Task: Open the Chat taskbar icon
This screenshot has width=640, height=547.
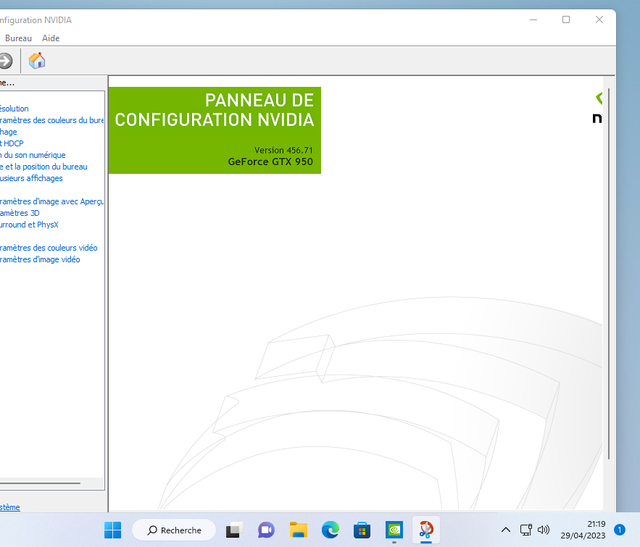Action: coord(266,530)
